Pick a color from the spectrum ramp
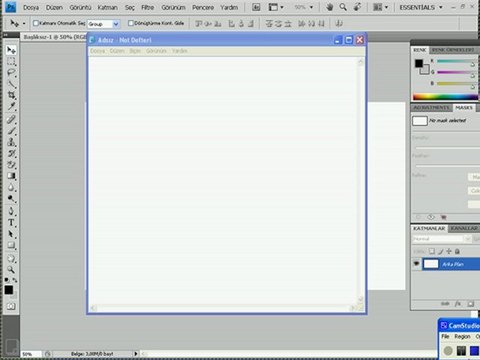The image size is (480, 360). click(445, 97)
